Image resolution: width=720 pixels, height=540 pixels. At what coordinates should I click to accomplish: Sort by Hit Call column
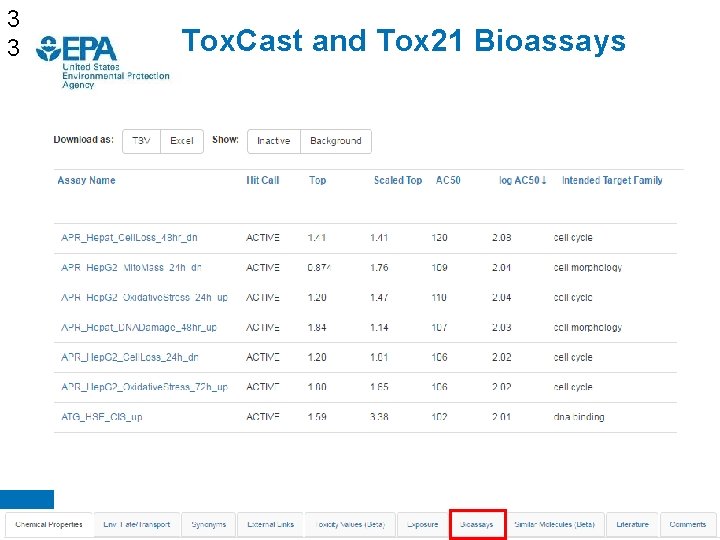pyautogui.click(x=263, y=180)
